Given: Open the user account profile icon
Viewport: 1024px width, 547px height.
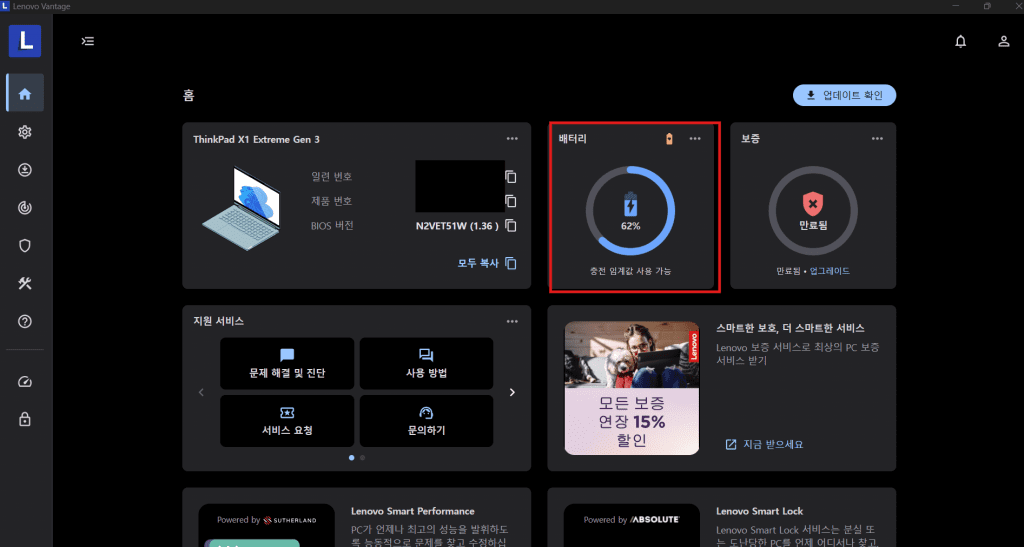Looking at the screenshot, I should (x=1003, y=41).
